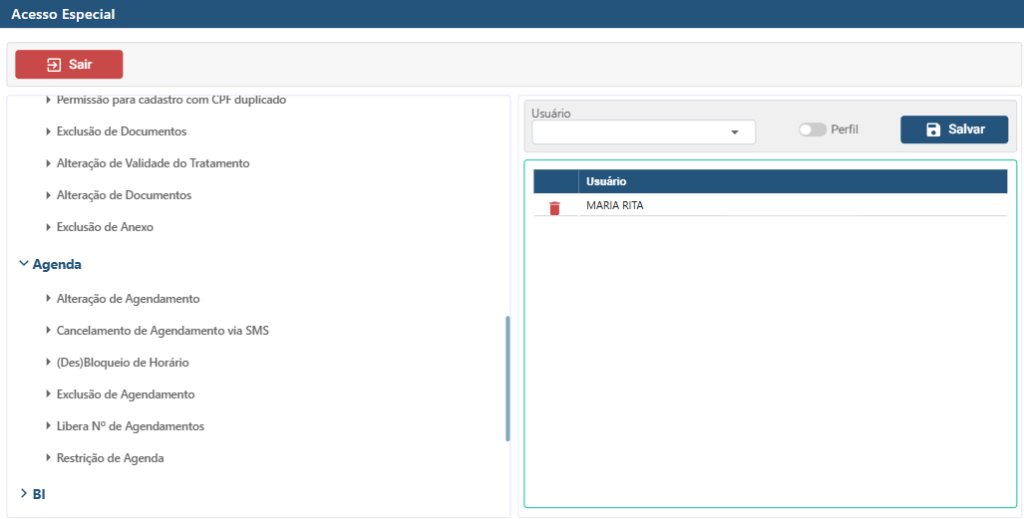The image size is (1024, 519).
Task: Open the Usuário dropdown list
Action: [734, 132]
